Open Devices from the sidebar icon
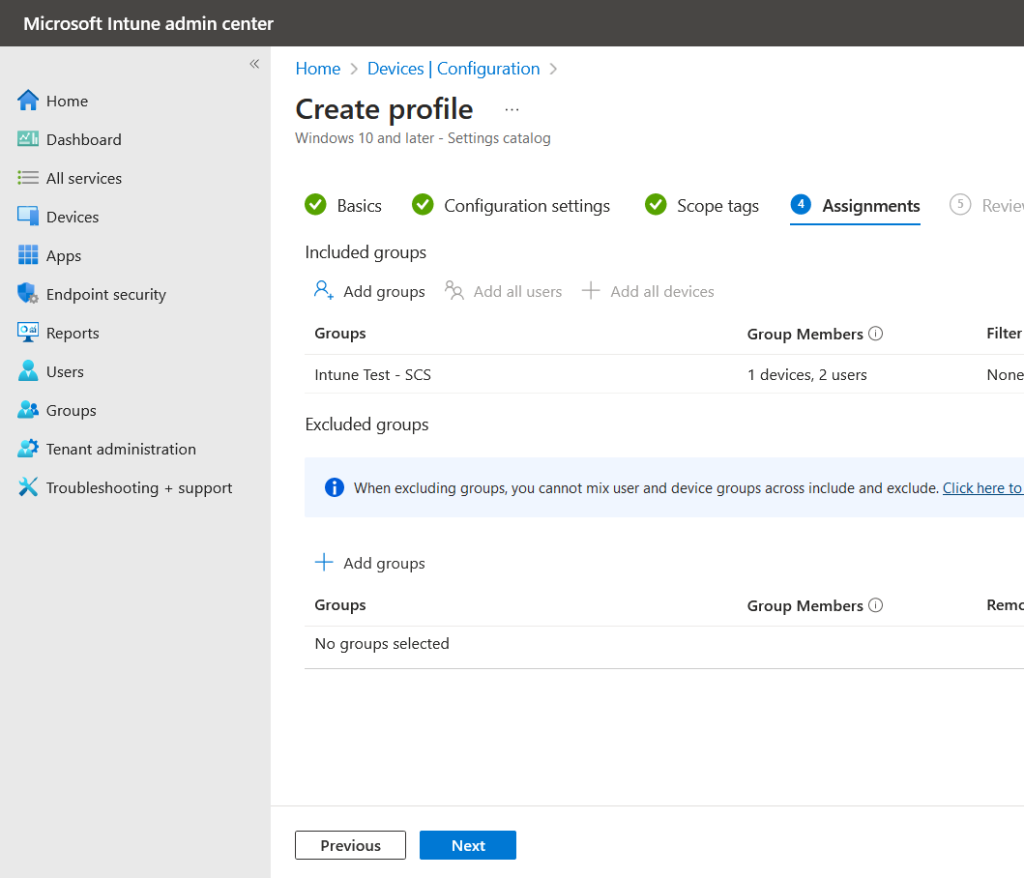1024x878 pixels. 28,217
